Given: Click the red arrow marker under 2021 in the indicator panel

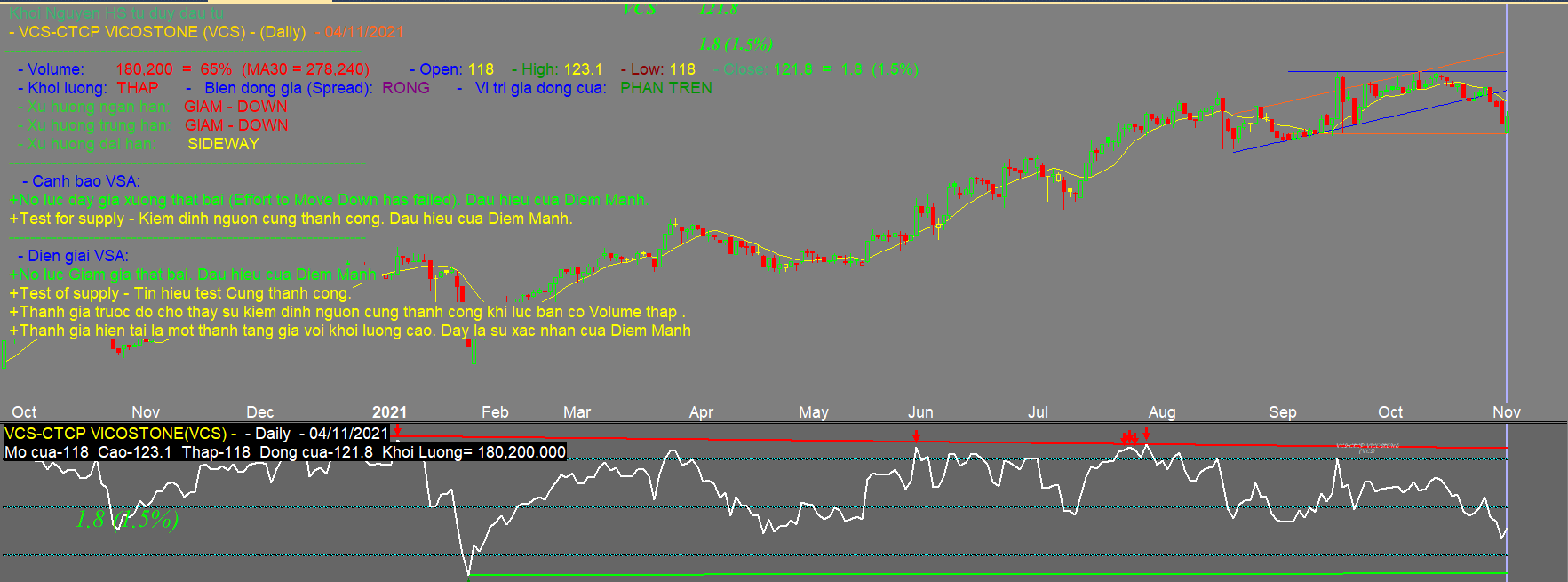Looking at the screenshot, I should tap(397, 432).
